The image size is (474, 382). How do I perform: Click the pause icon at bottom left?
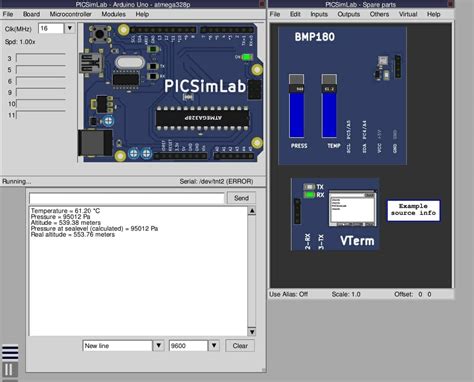9,370
